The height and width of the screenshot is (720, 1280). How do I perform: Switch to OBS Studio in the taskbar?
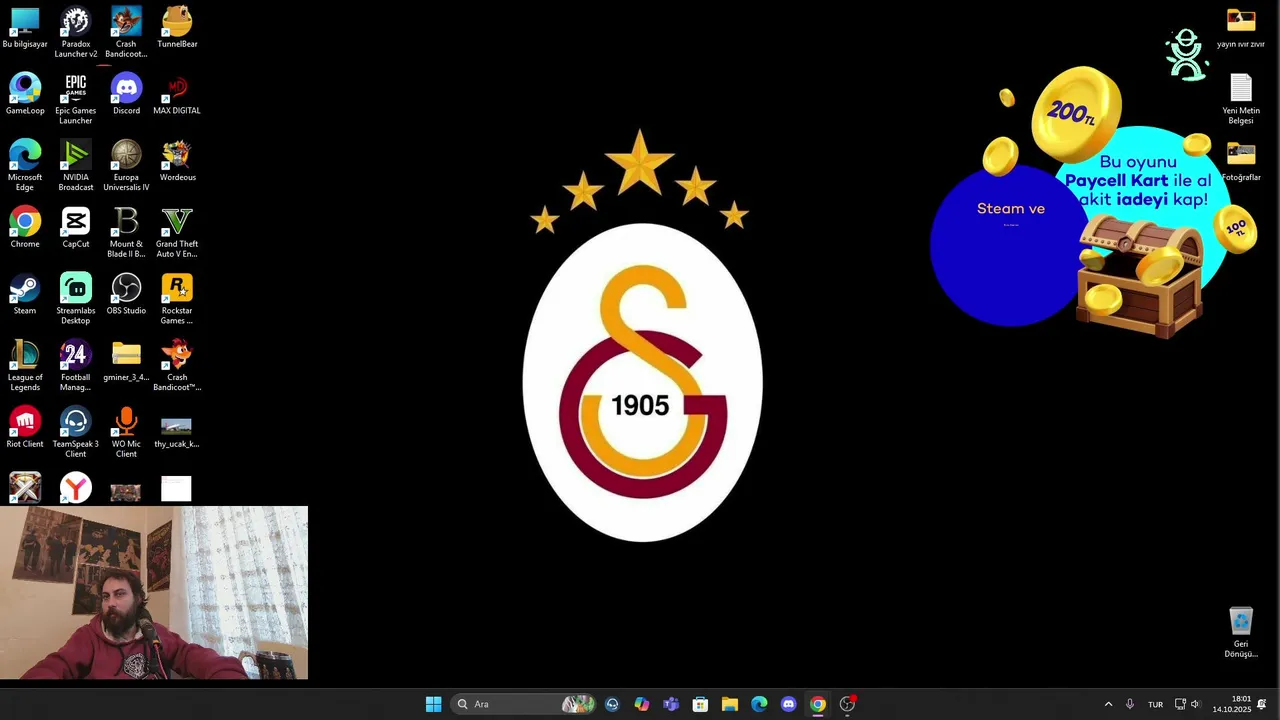coord(847,704)
